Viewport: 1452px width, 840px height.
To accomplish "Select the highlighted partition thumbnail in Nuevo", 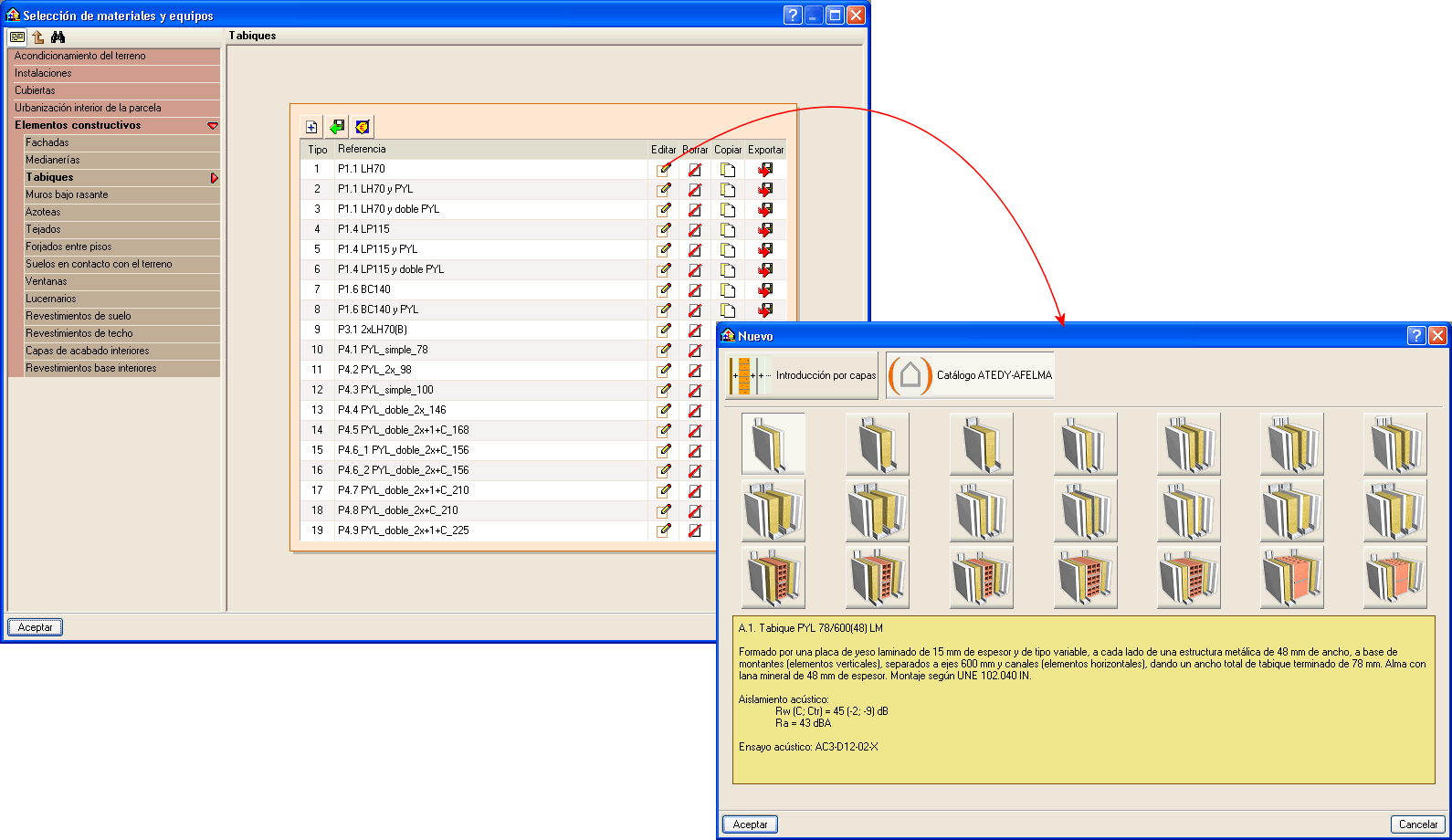I will 773,444.
